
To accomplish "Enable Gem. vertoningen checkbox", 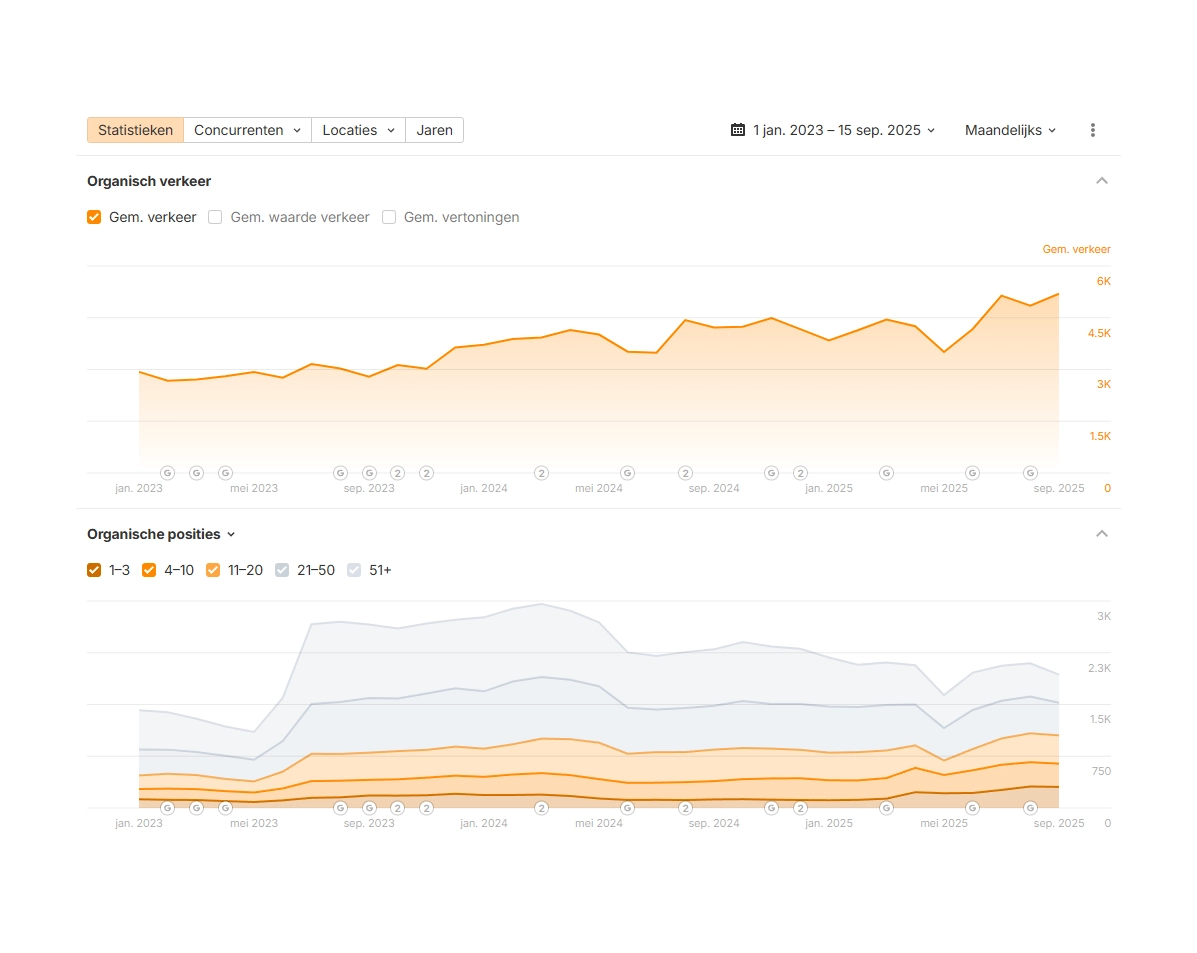I will point(389,217).
